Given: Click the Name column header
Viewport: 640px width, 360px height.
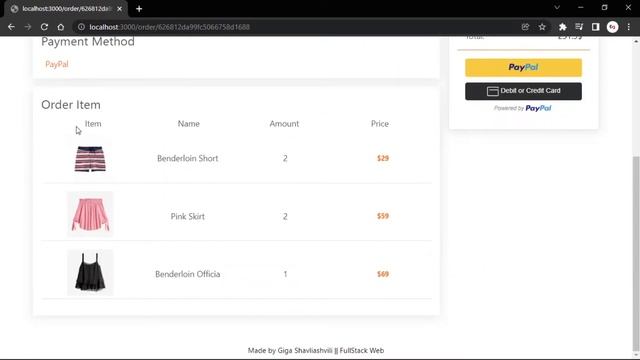Looking at the screenshot, I should [189, 124].
